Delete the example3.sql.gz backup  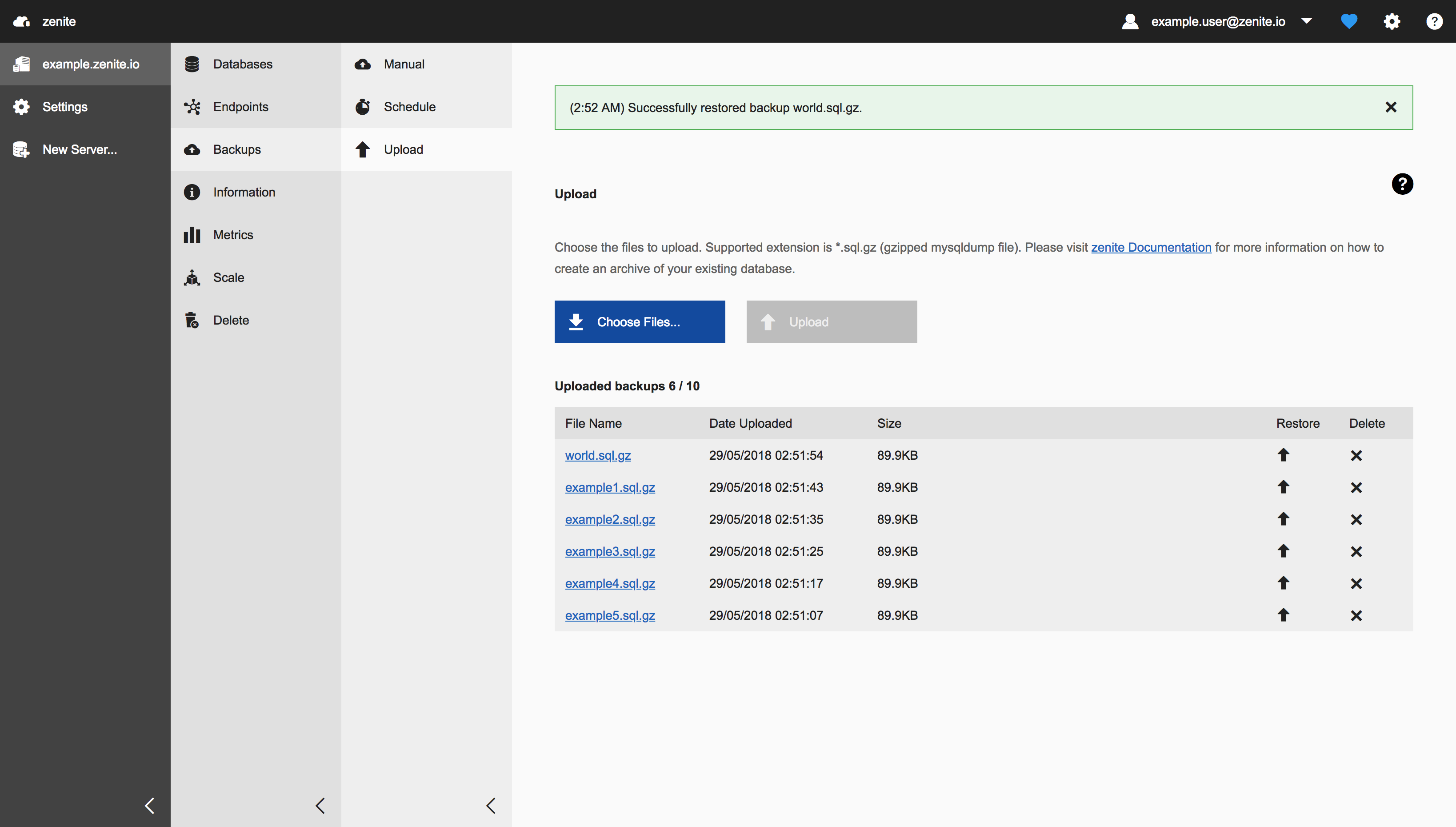(1356, 551)
